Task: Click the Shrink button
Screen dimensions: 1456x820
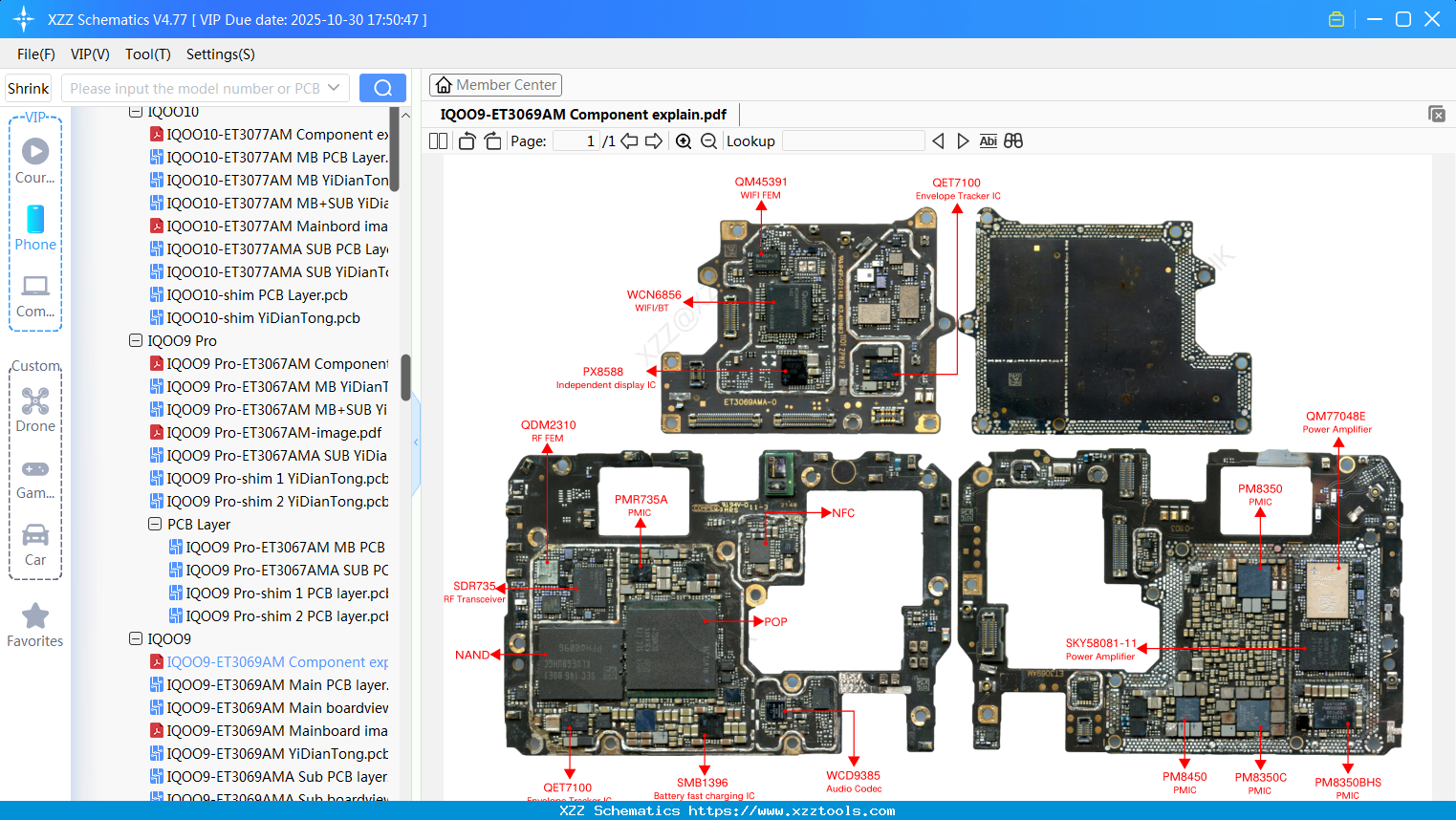Action: pos(28,87)
